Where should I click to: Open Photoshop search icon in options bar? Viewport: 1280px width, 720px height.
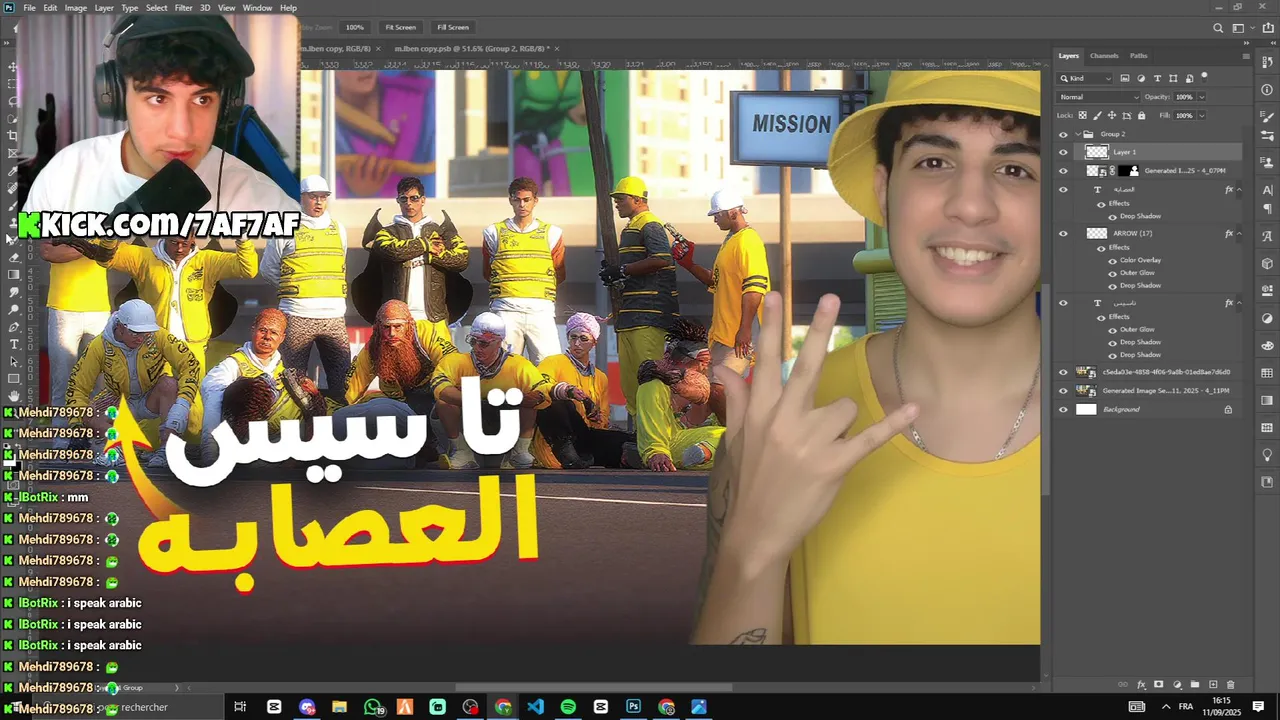point(1217,28)
